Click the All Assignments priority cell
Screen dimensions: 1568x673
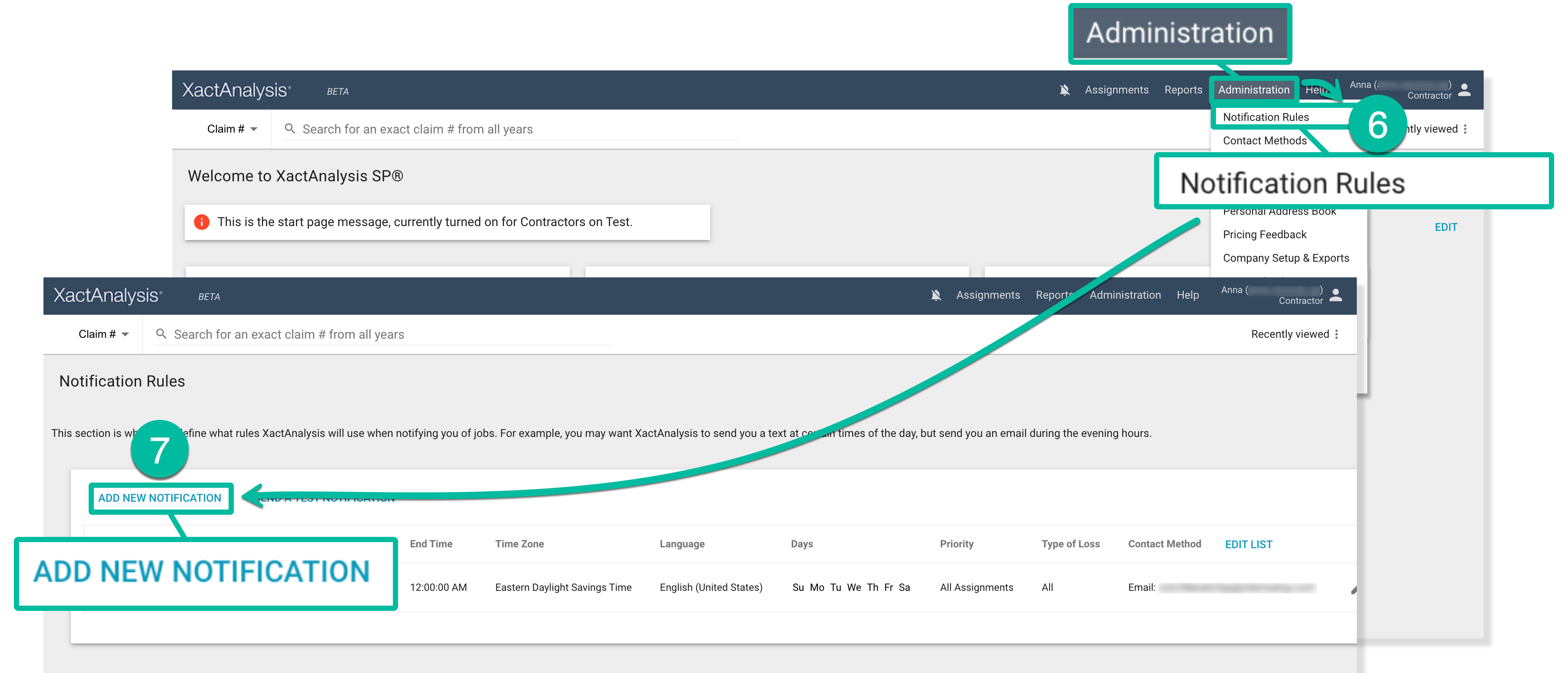coord(977,587)
